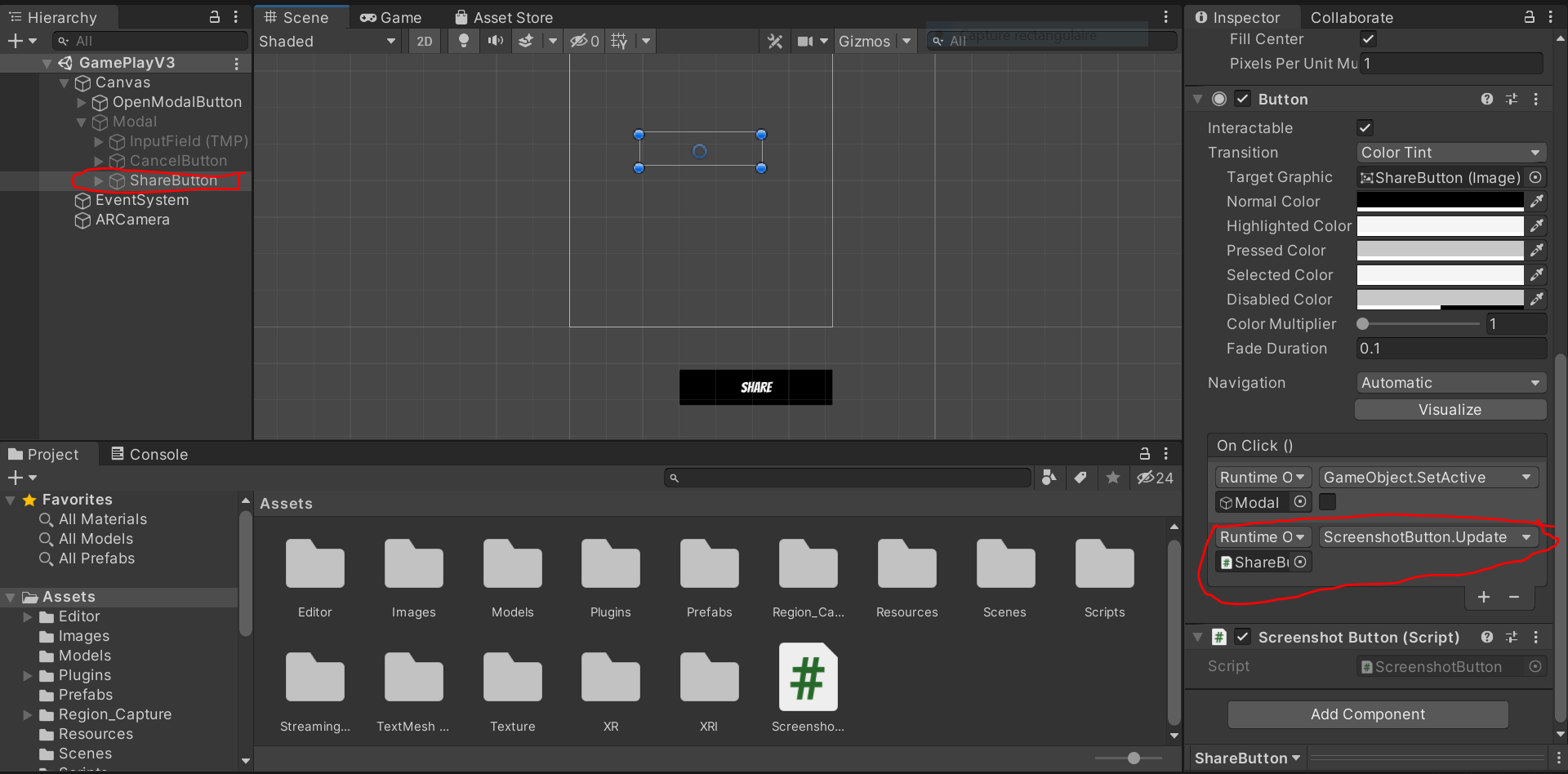
Task: Select ShareButton in the Hierarchy
Action: pos(173,180)
